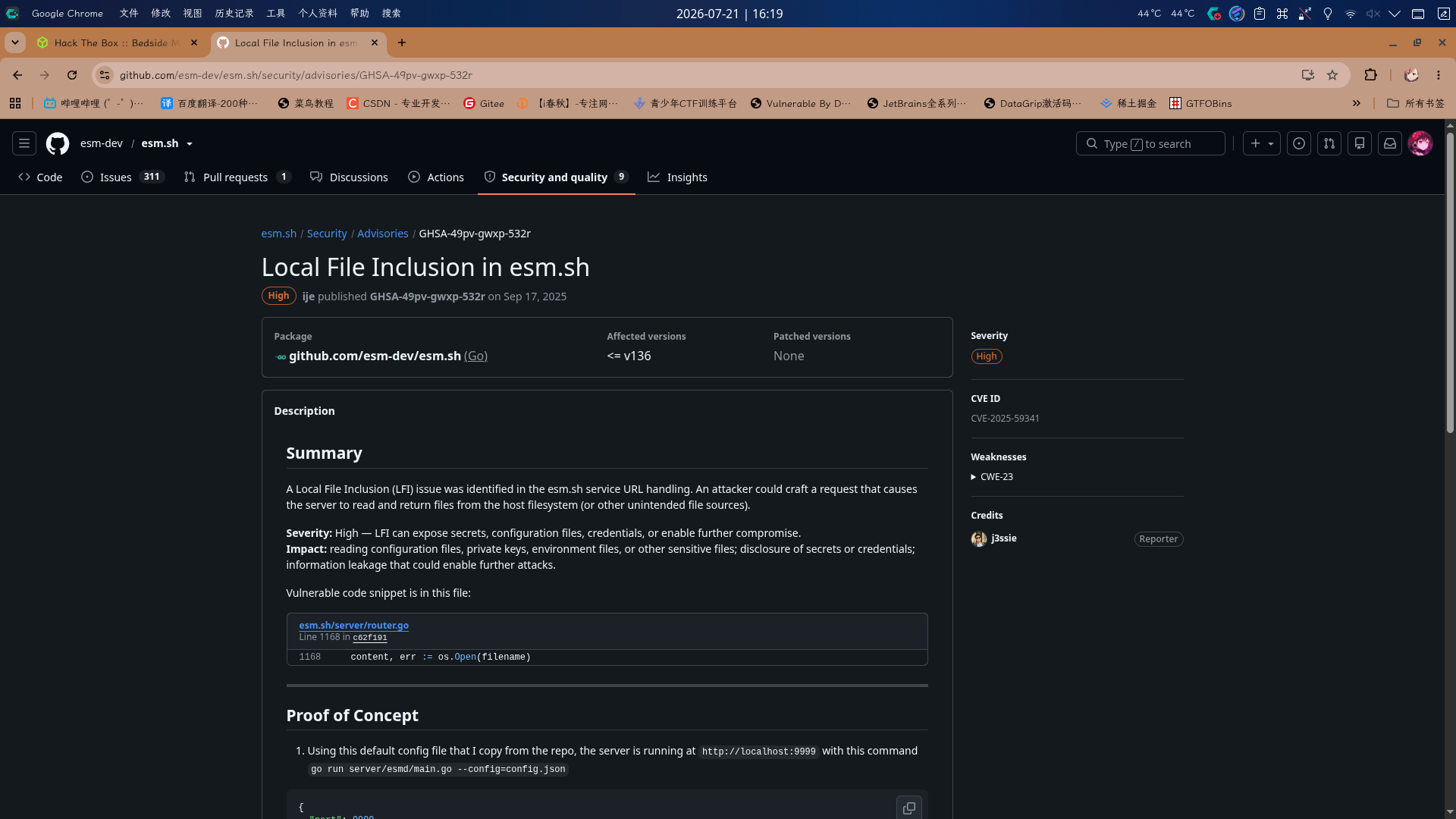Open the c62f191 commit link

tap(370, 638)
